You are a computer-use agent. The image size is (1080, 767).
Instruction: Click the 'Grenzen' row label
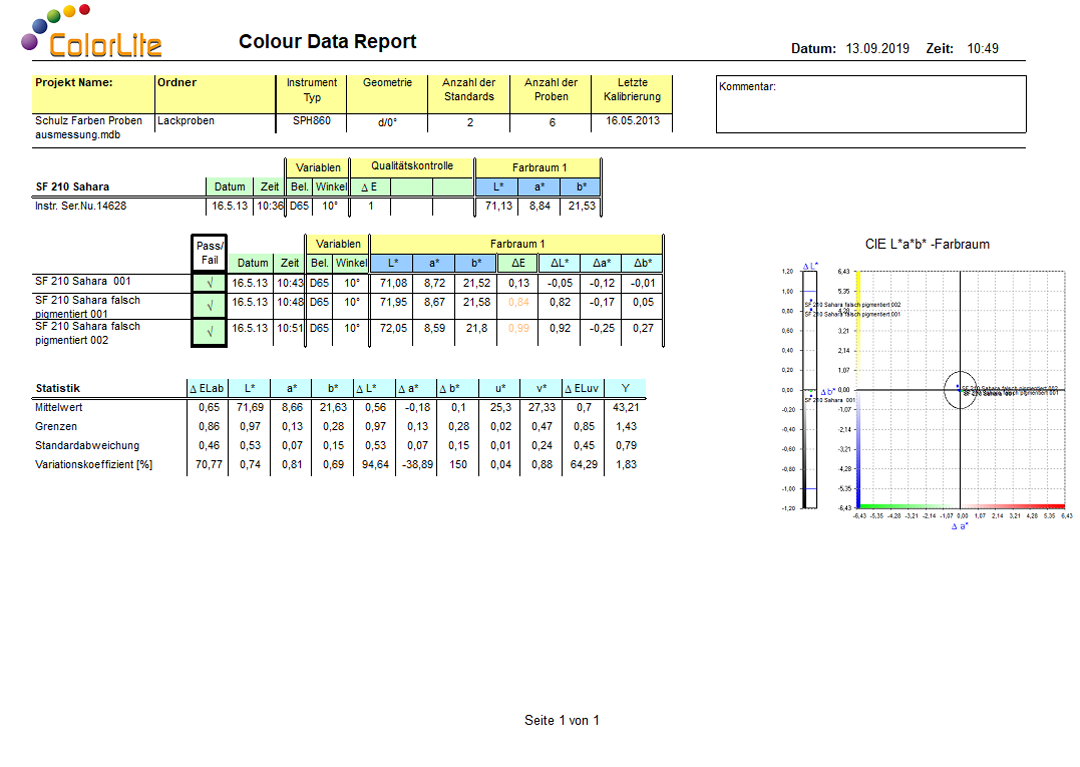click(x=56, y=427)
